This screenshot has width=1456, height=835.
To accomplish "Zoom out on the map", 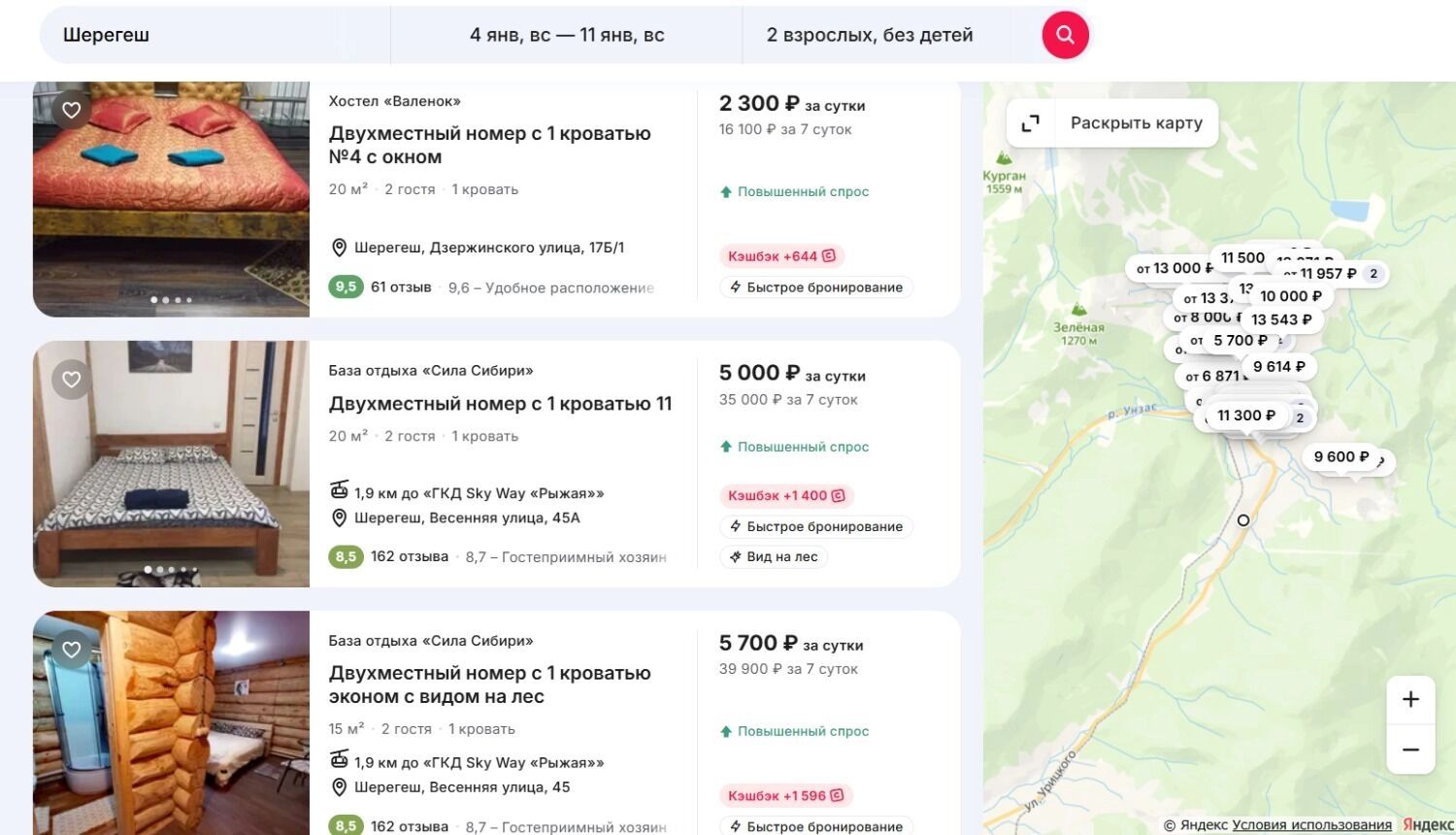I will pyautogui.click(x=1410, y=750).
